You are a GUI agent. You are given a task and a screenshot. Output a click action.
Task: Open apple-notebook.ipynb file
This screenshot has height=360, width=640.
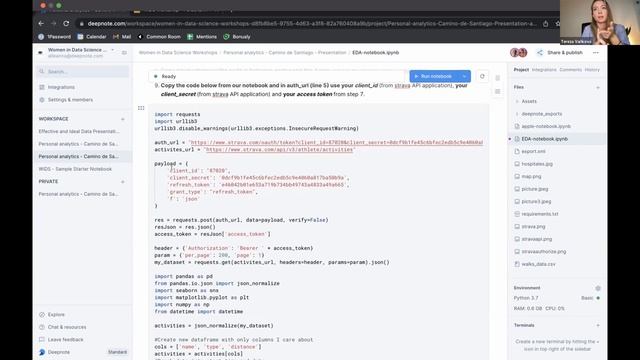pos(546,127)
